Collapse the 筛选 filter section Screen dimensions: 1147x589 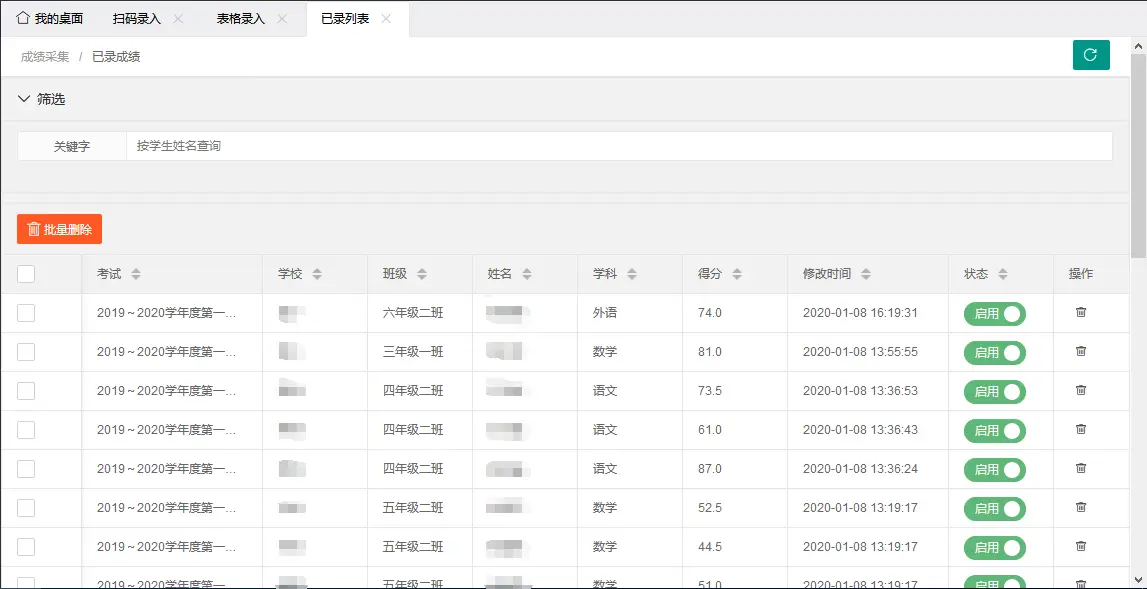(24, 99)
